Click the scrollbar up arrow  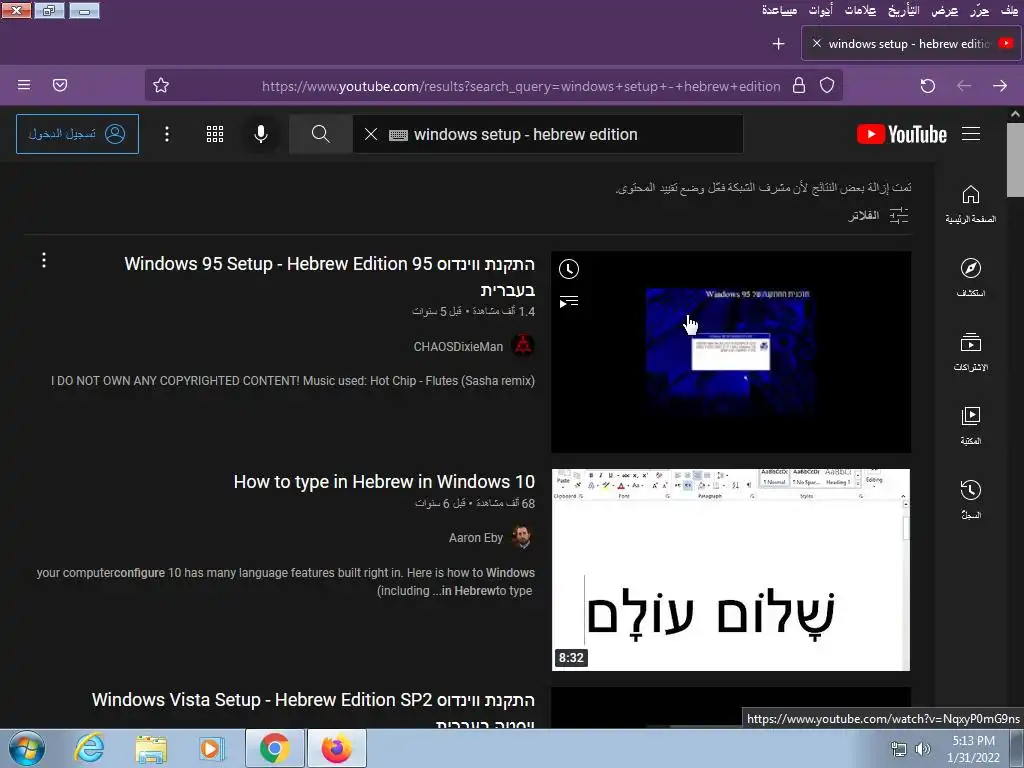[1015, 114]
